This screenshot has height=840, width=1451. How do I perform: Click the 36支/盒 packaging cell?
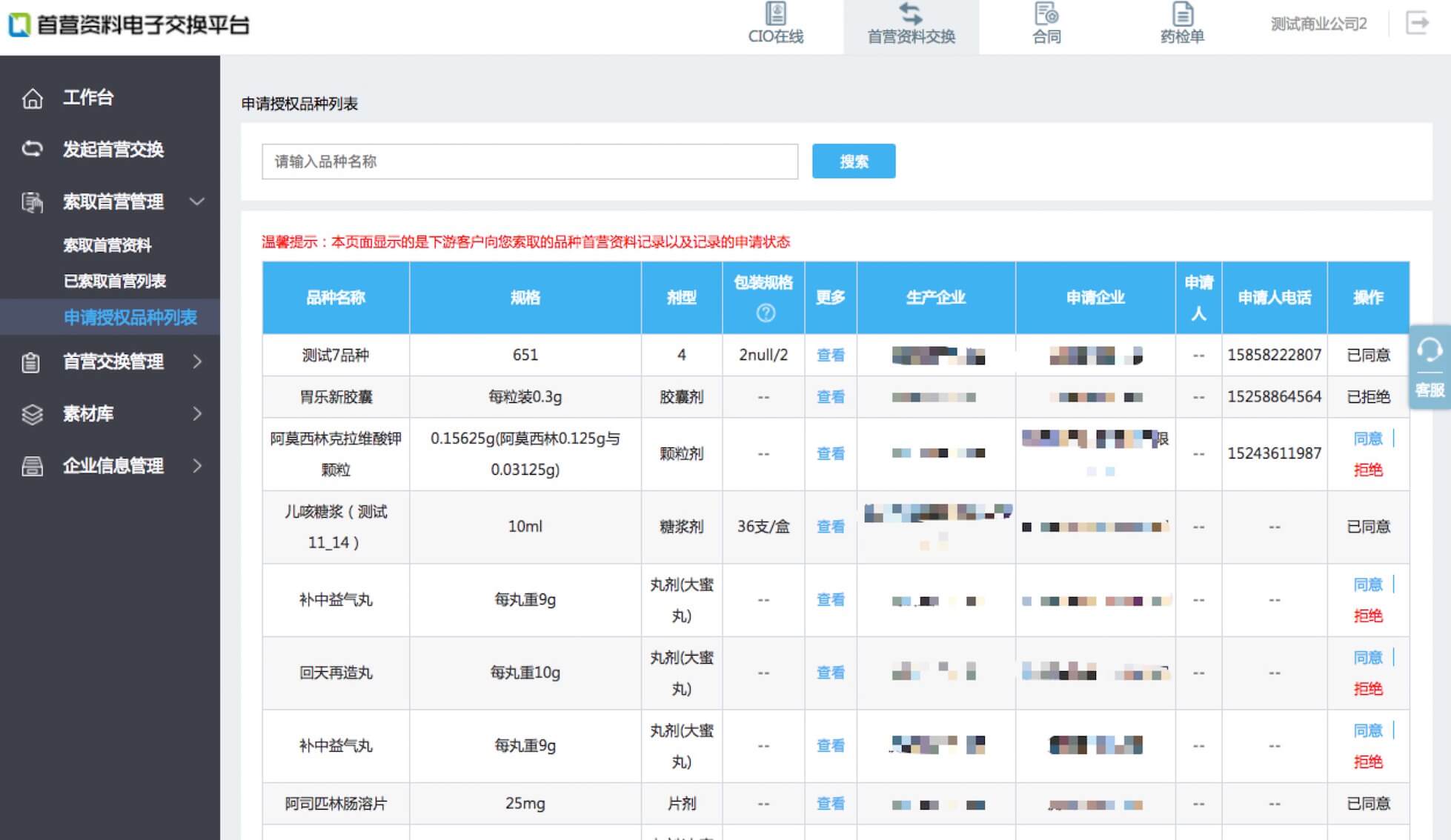pos(763,527)
